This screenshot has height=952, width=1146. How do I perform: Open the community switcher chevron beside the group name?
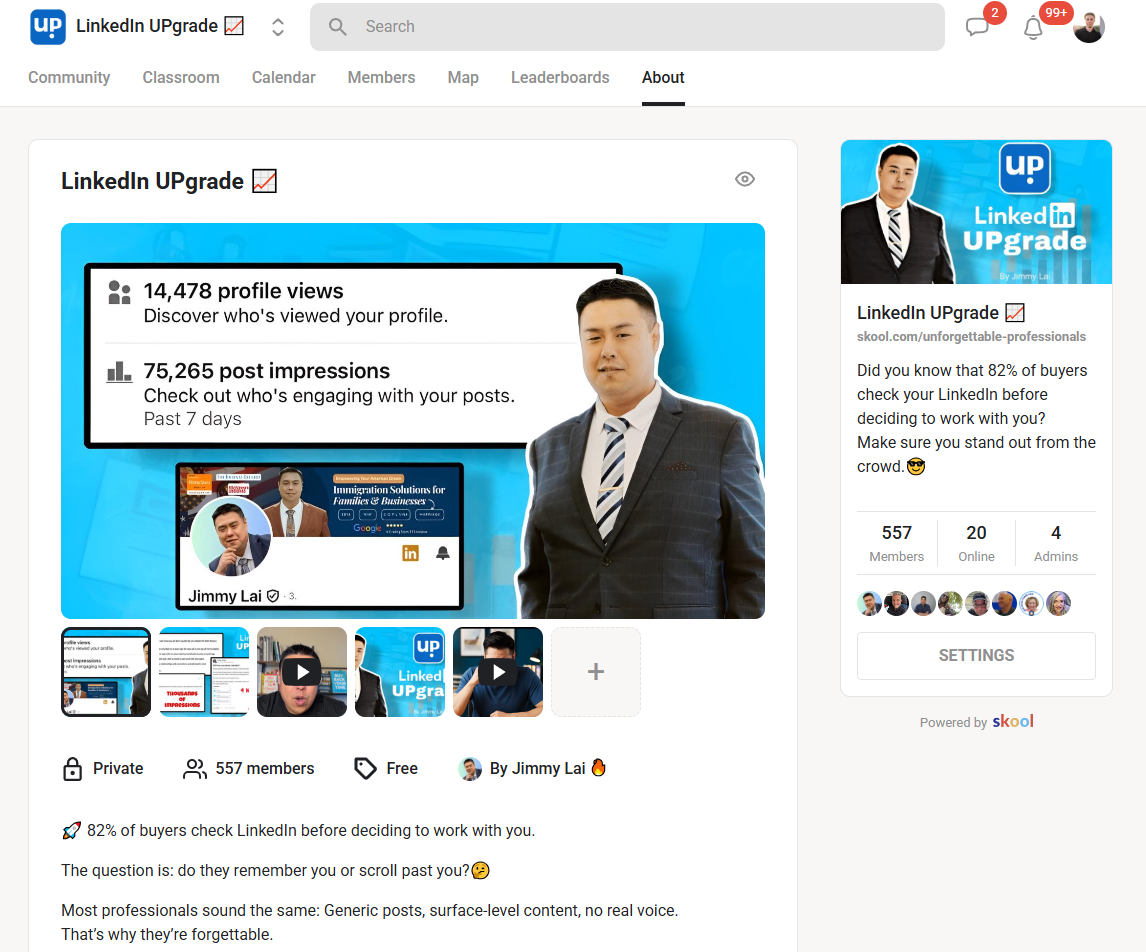(x=277, y=27)
